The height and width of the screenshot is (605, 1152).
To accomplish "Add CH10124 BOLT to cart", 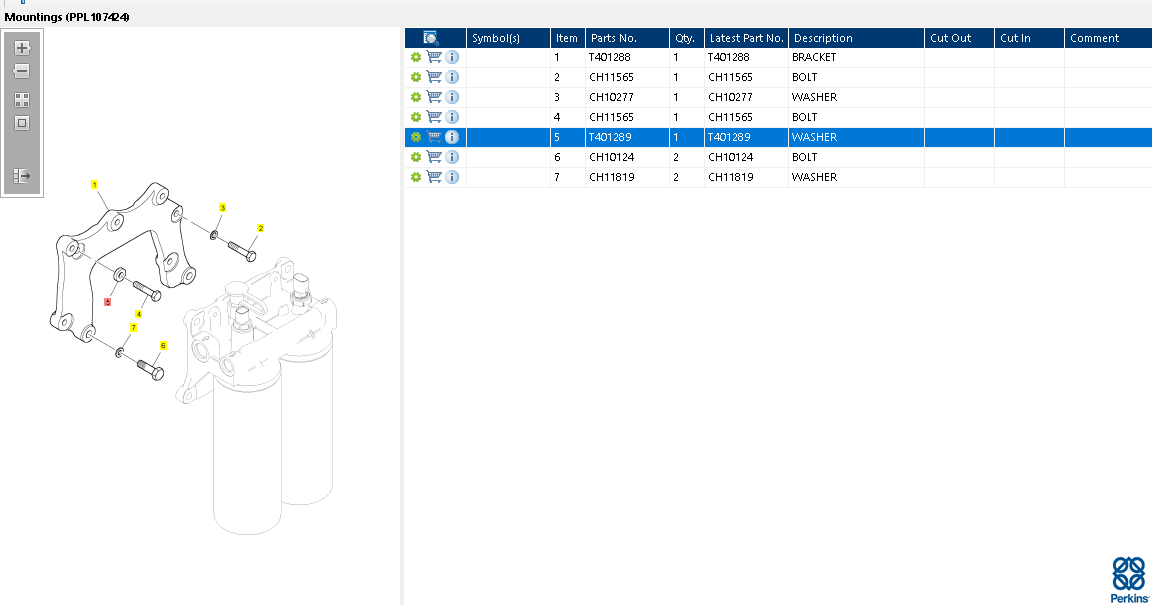I will [434, 157].
